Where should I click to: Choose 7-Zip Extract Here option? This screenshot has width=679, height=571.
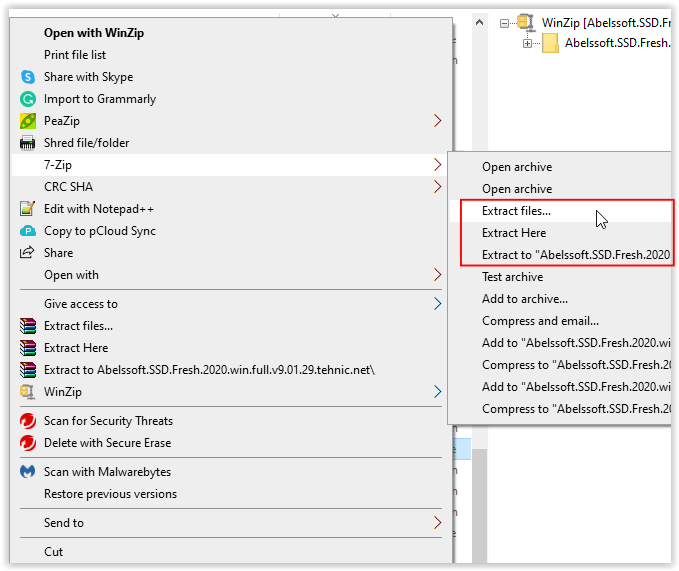514,233
